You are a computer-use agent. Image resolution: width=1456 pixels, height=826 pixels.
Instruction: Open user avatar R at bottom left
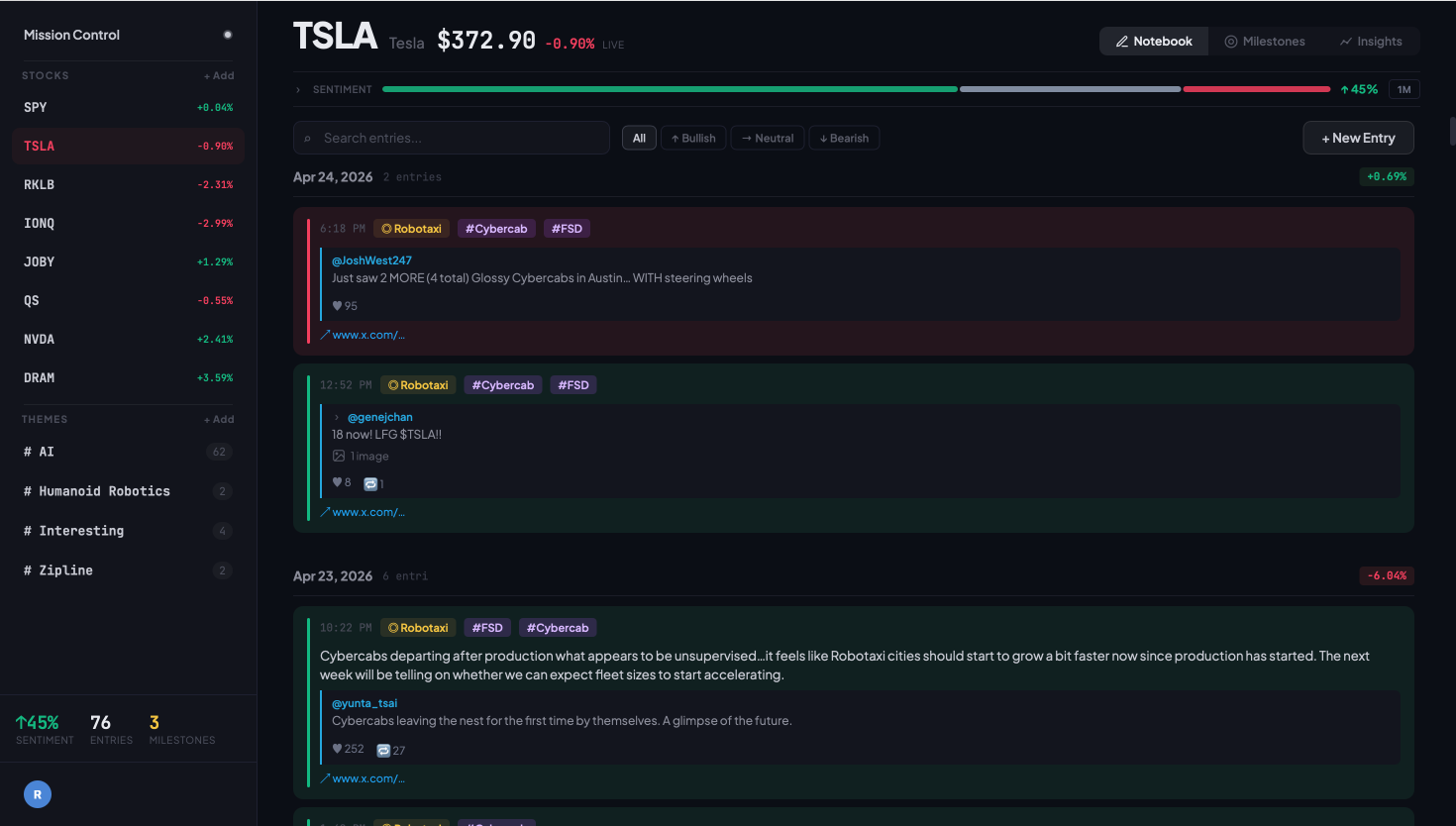click(x=38, y=794)
